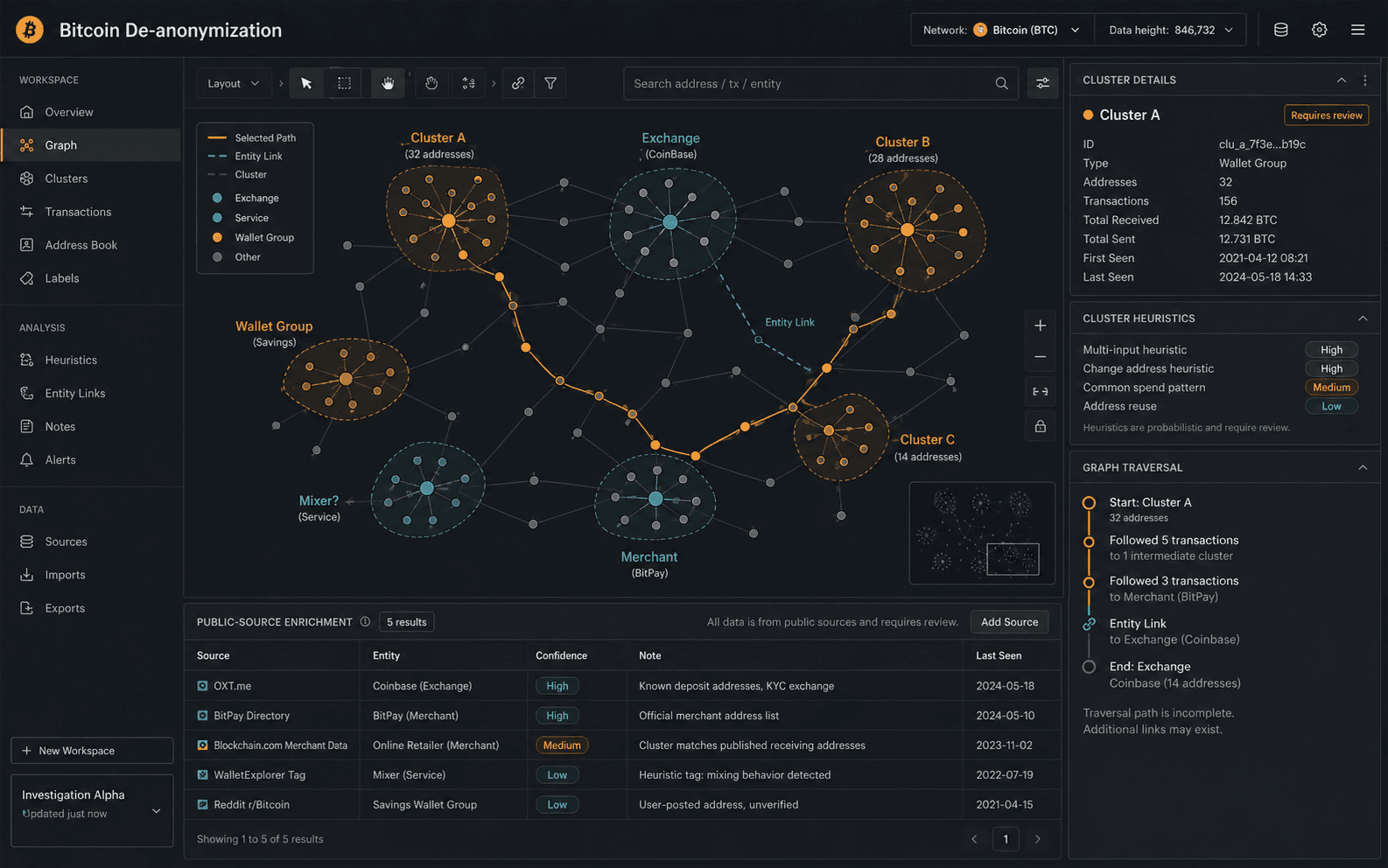The width and height of the screenshot is (1388, 868).
Task: Select the pointer arrow tool
Action: tap(306, 83)
